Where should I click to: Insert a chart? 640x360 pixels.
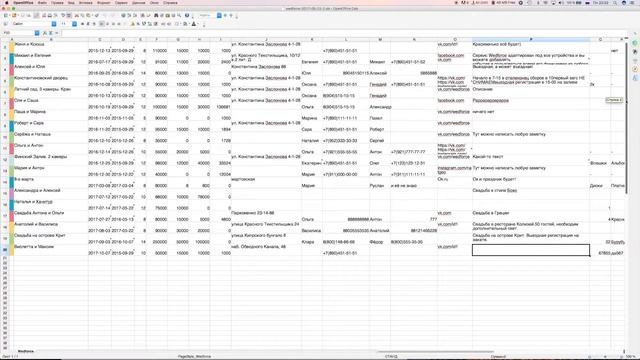[142, 16]
